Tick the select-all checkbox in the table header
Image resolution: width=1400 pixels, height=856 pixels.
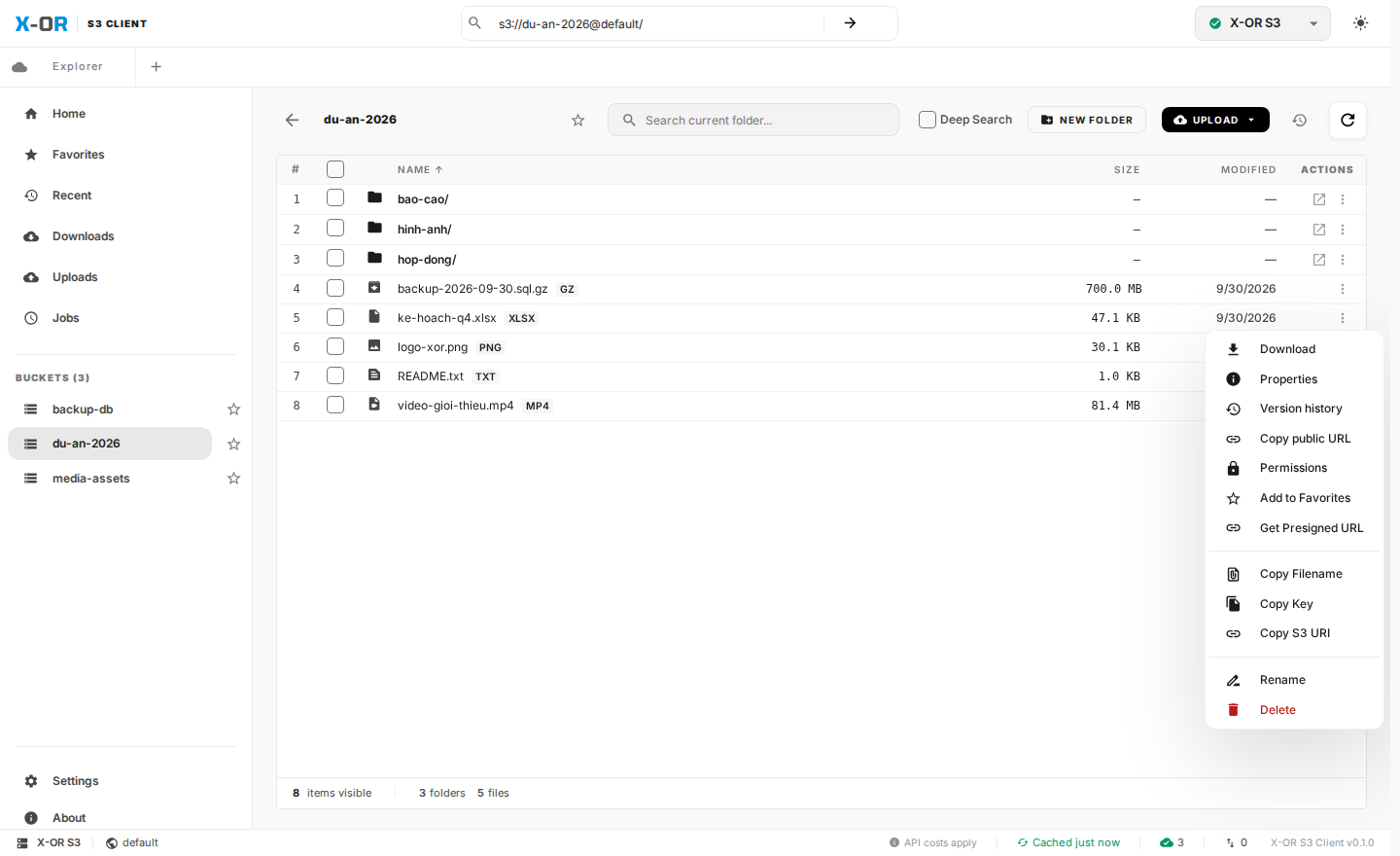pyautogui.click(x=335, y=169)
